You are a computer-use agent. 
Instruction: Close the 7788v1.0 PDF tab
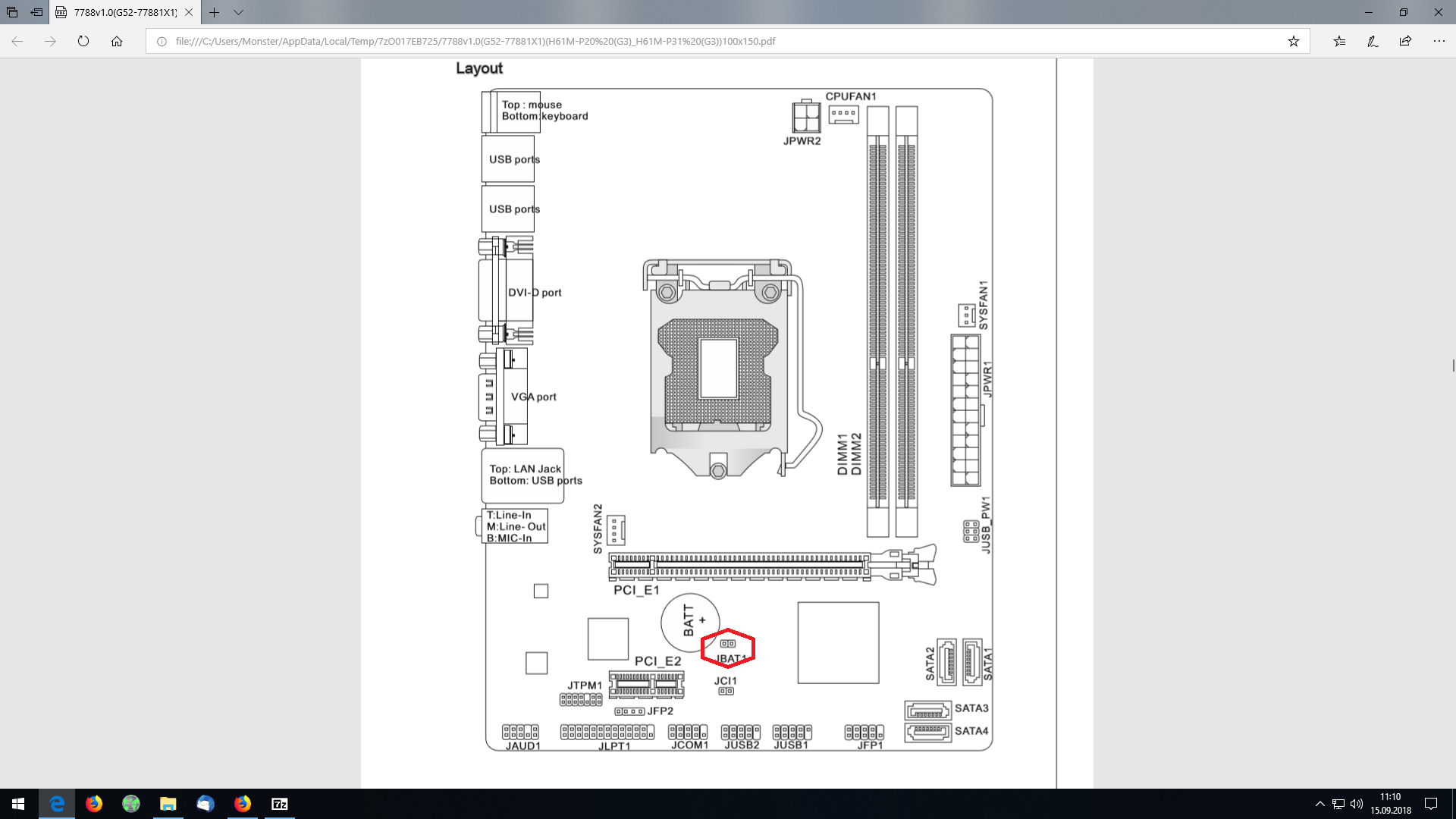coord(189,12)
